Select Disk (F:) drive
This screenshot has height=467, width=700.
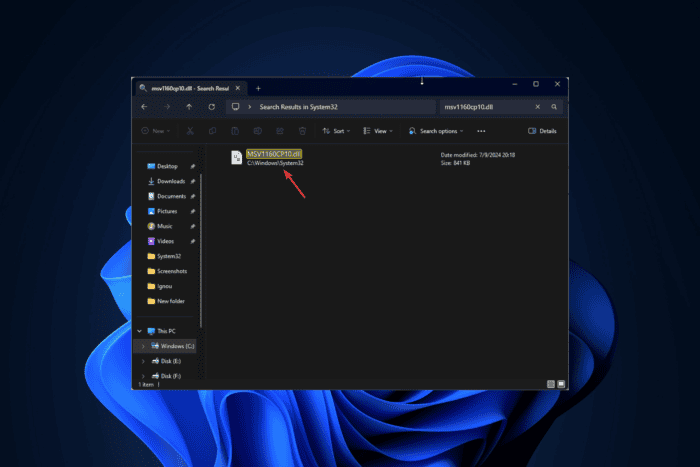[x=171, y=376]
